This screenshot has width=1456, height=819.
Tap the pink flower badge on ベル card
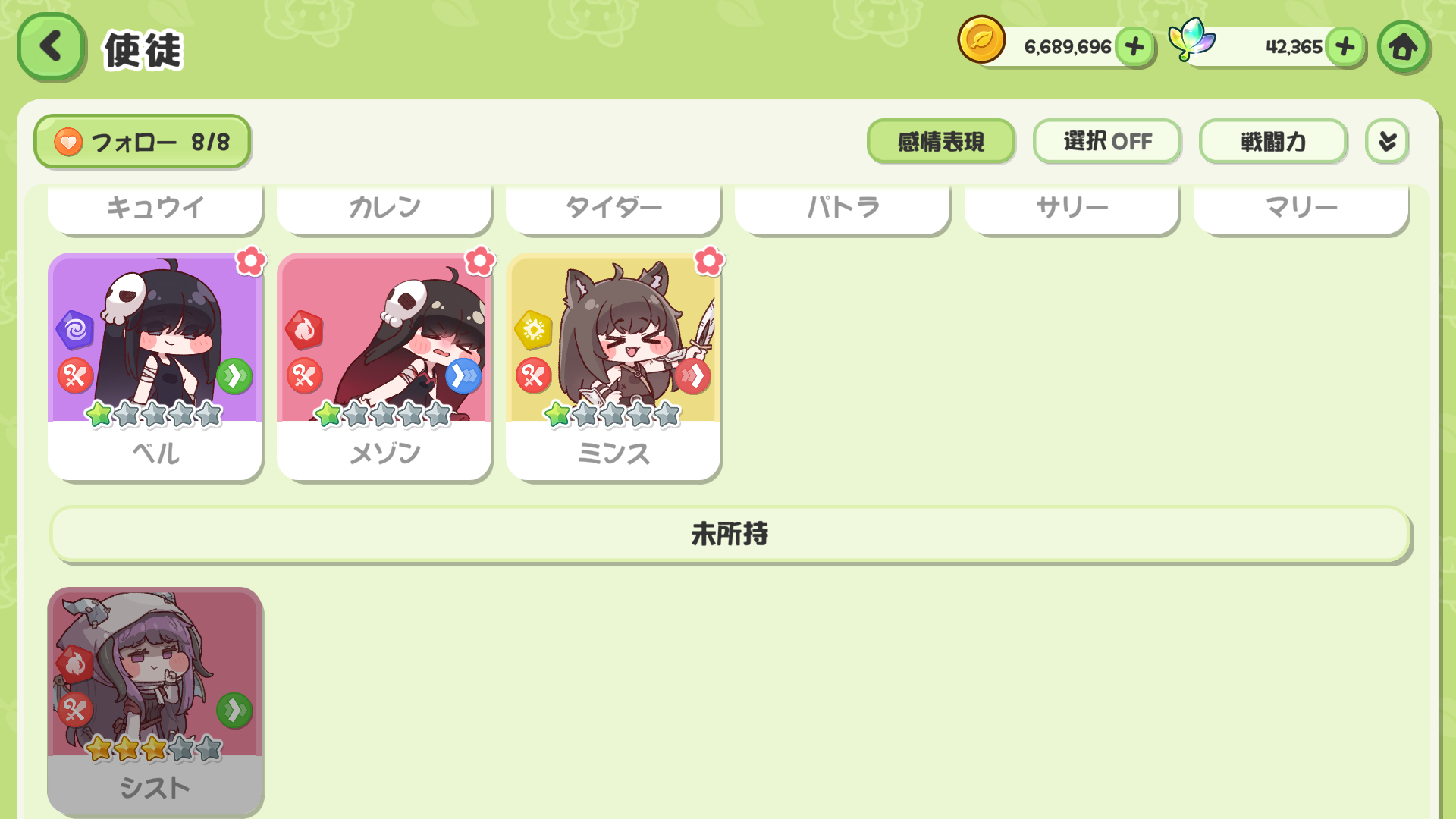pos(250,261)
